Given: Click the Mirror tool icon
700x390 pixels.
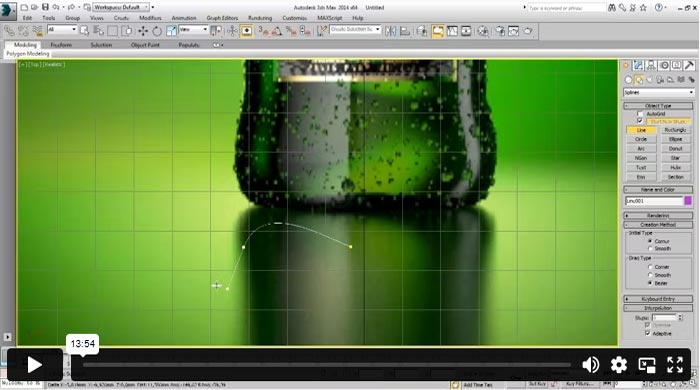Looking at the screenshot, I should (x=391, y=31).
